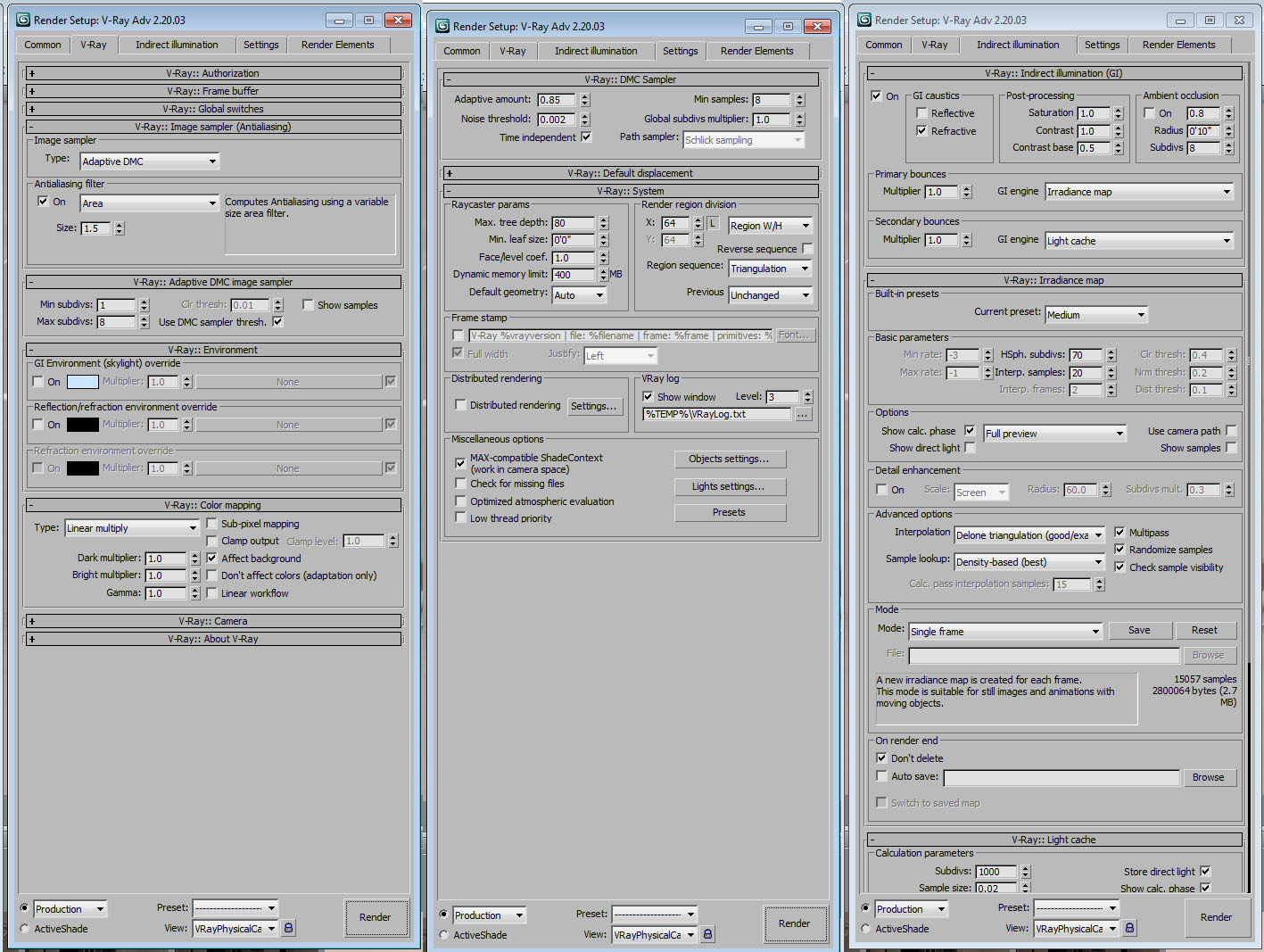Open Indirect illumination tab in left window
This screenshot has width=1264, height=952.
click(x=177, y=45)
